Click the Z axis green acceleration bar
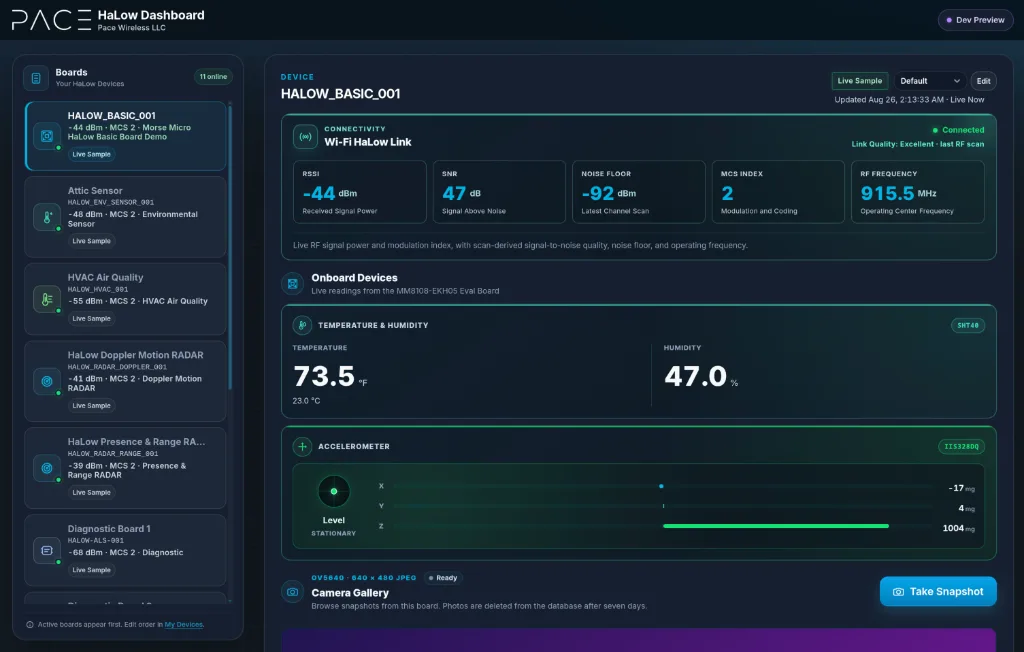Image resolution: width=1024 pixels, height=652 pixels. [776, 526]
